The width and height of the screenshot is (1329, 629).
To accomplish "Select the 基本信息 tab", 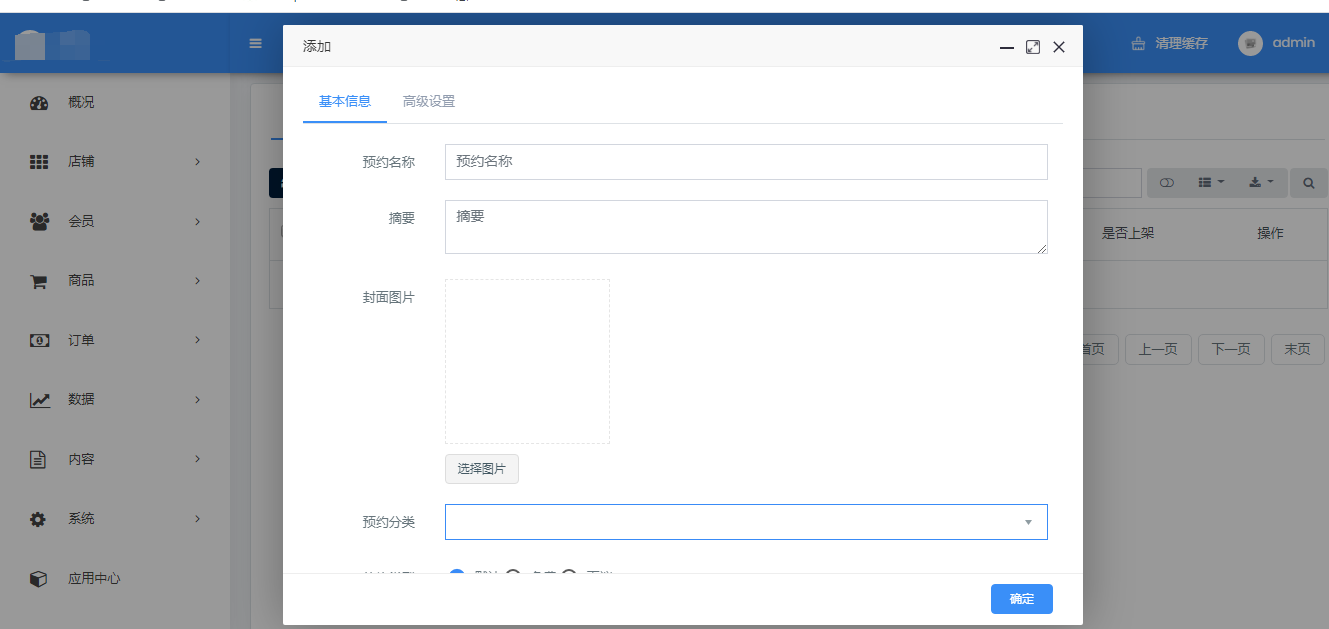I will 345,102.
